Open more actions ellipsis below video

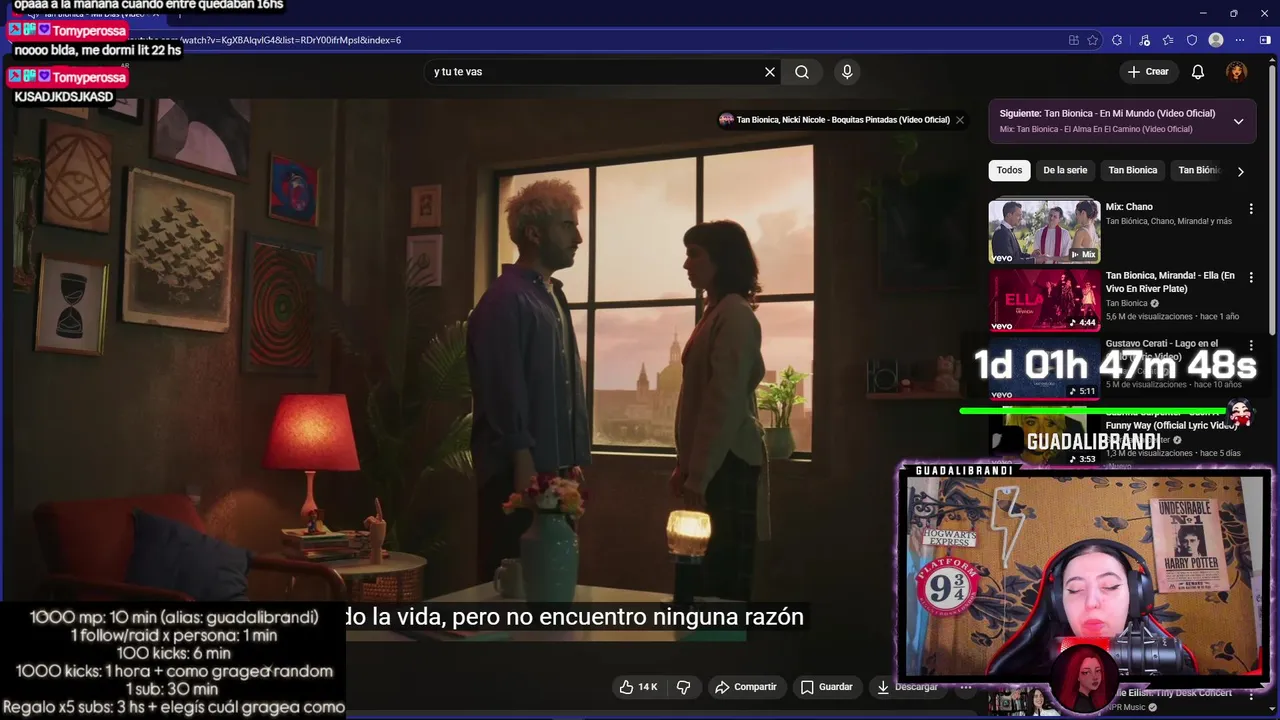[966, 687]
